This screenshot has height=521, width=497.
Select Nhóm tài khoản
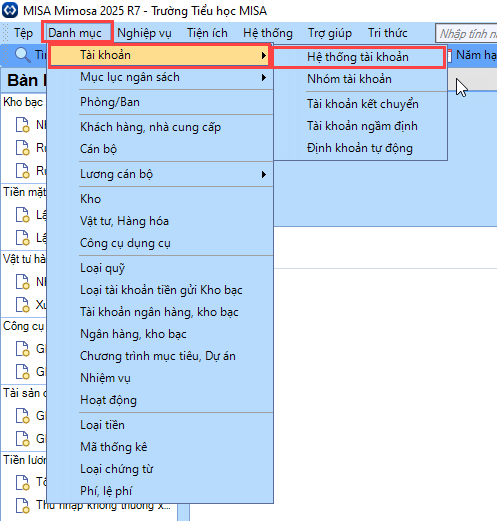click(359, 79)
